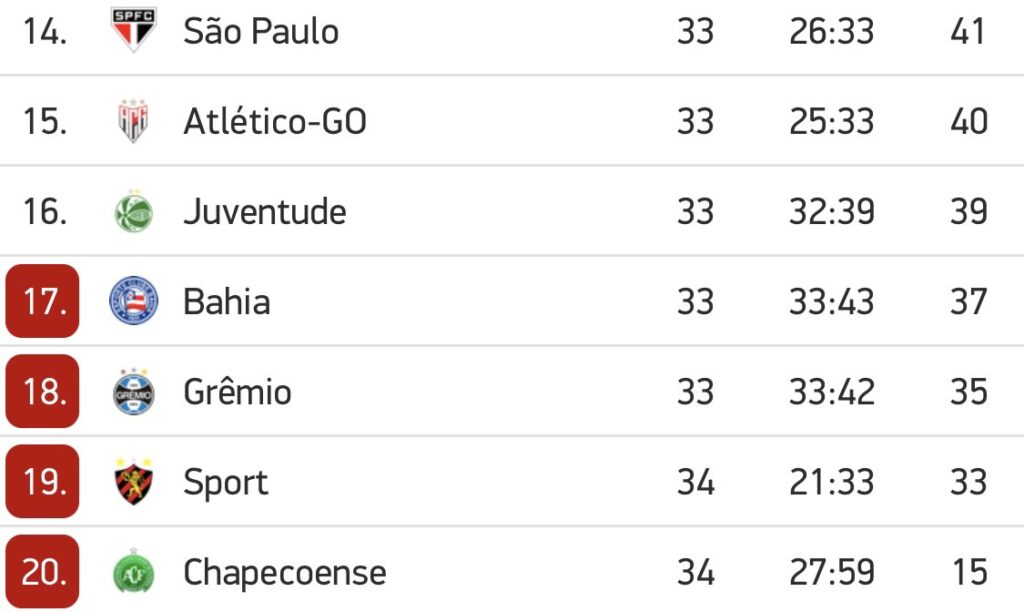Click the red 17. relegation position badge
This screenshot has height=612, width=1024.
[x=42, y=301]
